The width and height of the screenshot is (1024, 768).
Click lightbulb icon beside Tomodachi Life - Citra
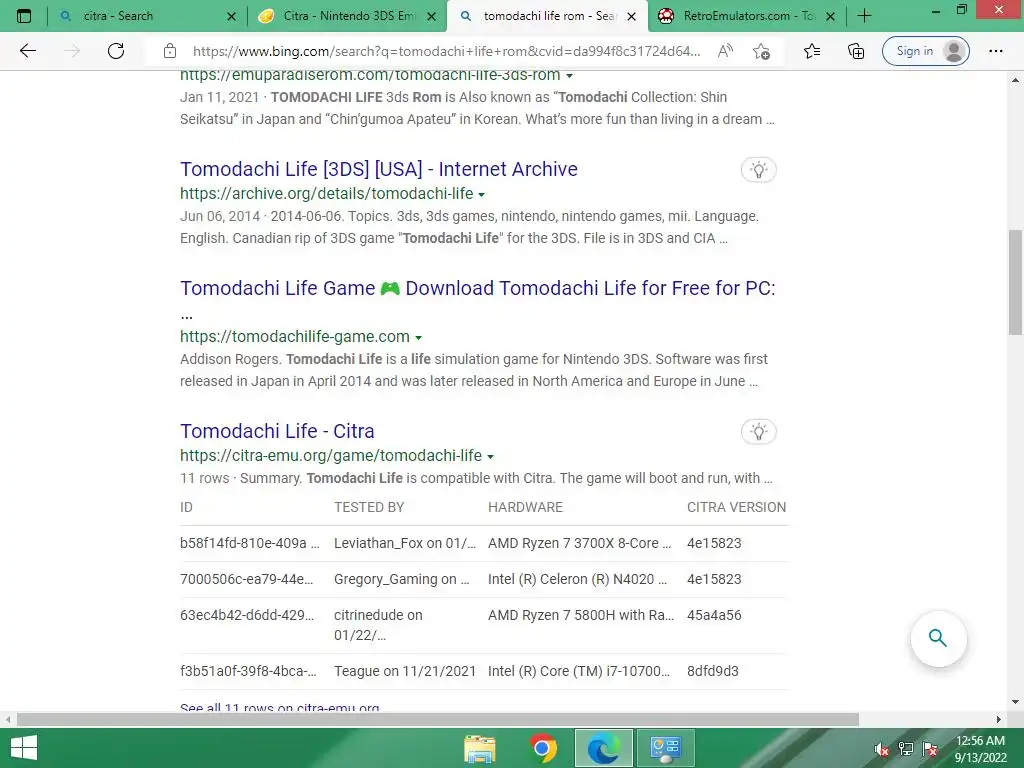[x=758, y=432]
